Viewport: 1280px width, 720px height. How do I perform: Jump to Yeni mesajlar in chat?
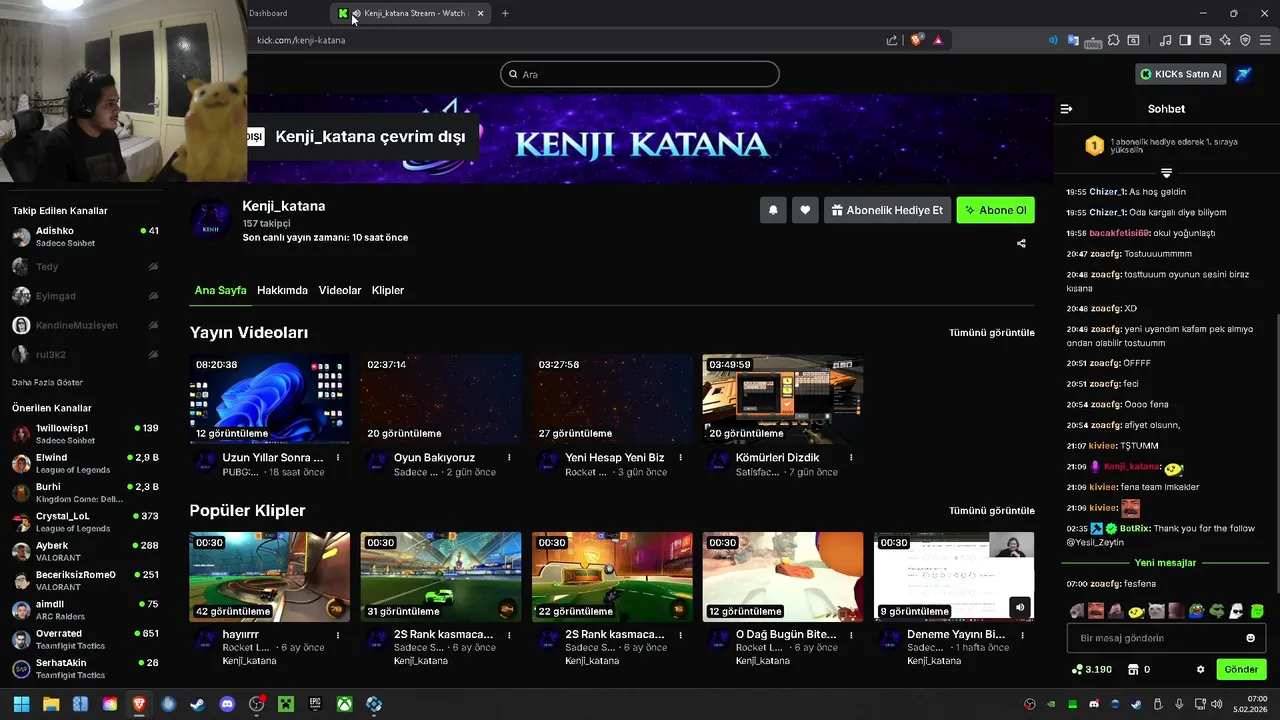(1166, 563)
